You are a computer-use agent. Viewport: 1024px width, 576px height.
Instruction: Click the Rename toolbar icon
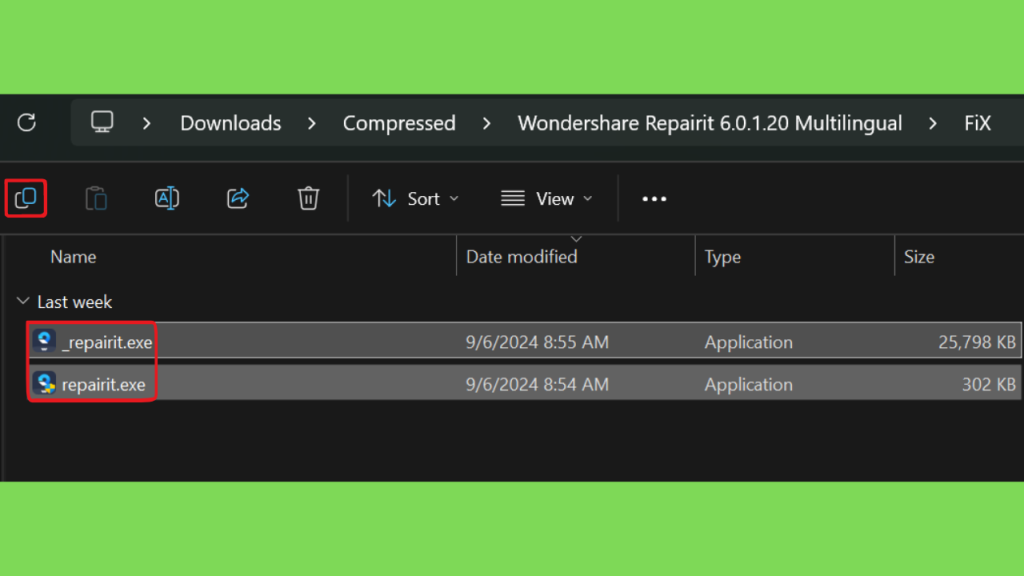tap(167, 199)
